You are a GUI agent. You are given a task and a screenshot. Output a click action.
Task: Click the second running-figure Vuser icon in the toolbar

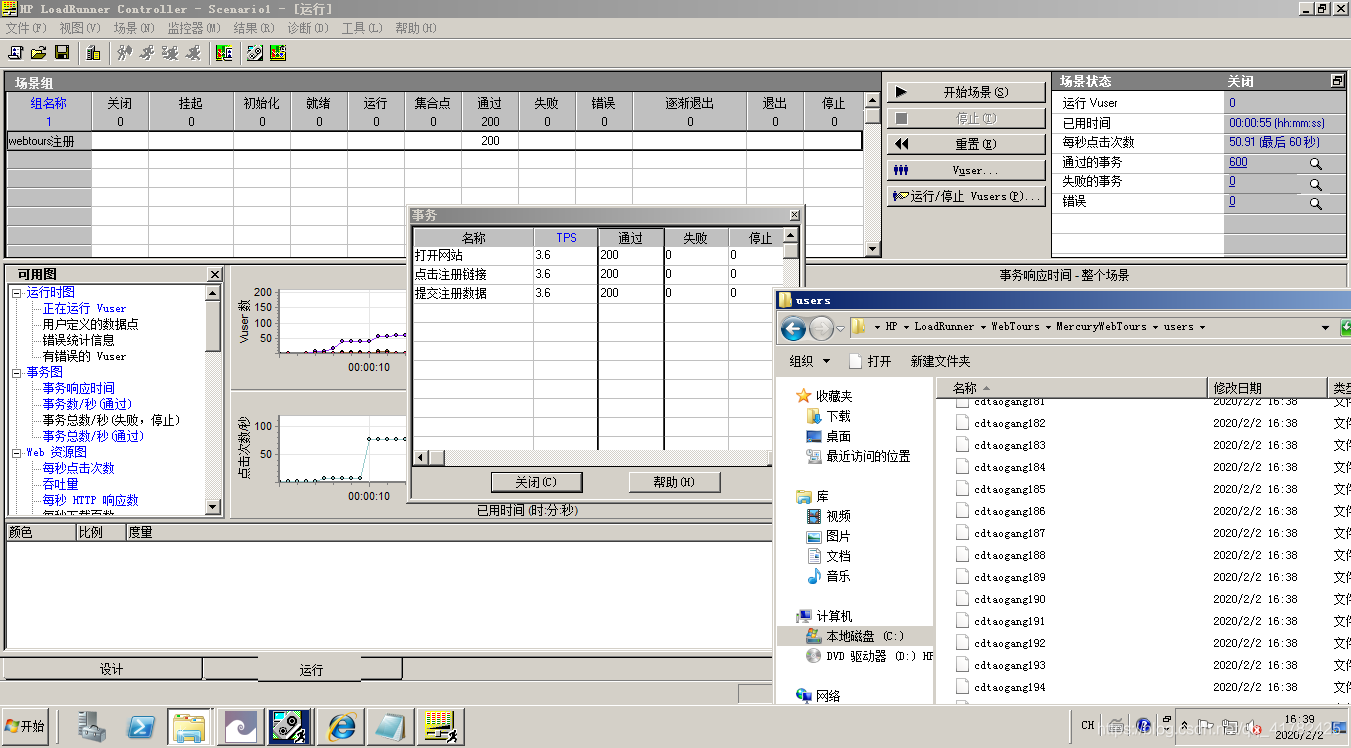tap(147, 53)
